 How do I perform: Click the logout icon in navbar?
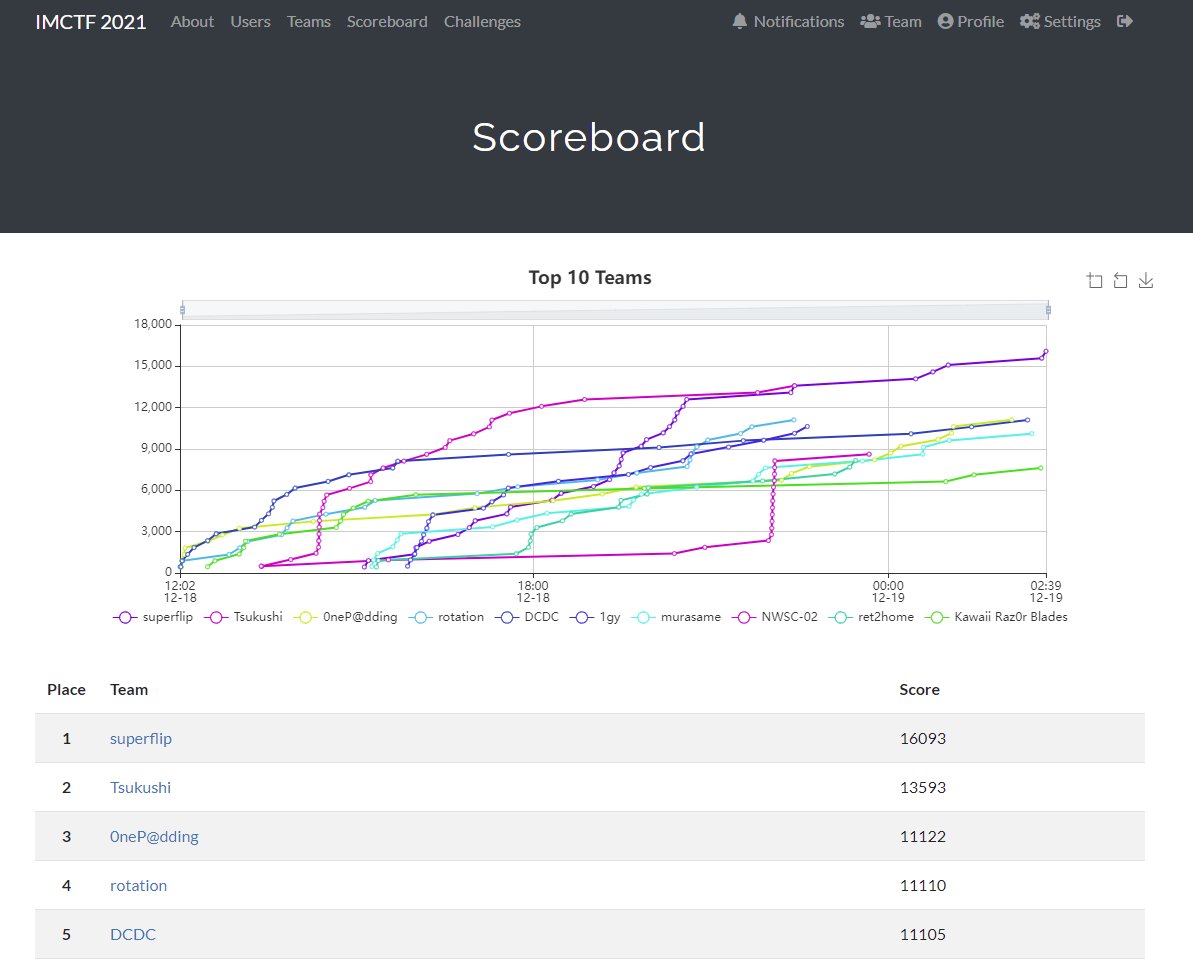click(x=1125, y=21)
